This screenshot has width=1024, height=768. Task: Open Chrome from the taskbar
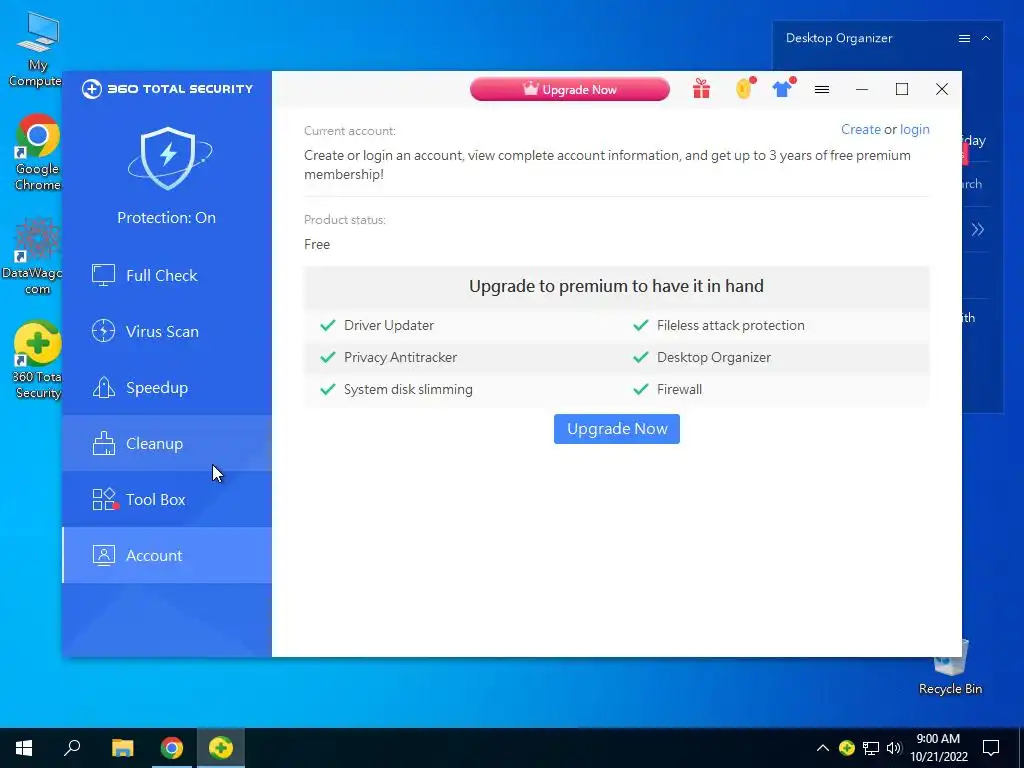pos(172,748)
